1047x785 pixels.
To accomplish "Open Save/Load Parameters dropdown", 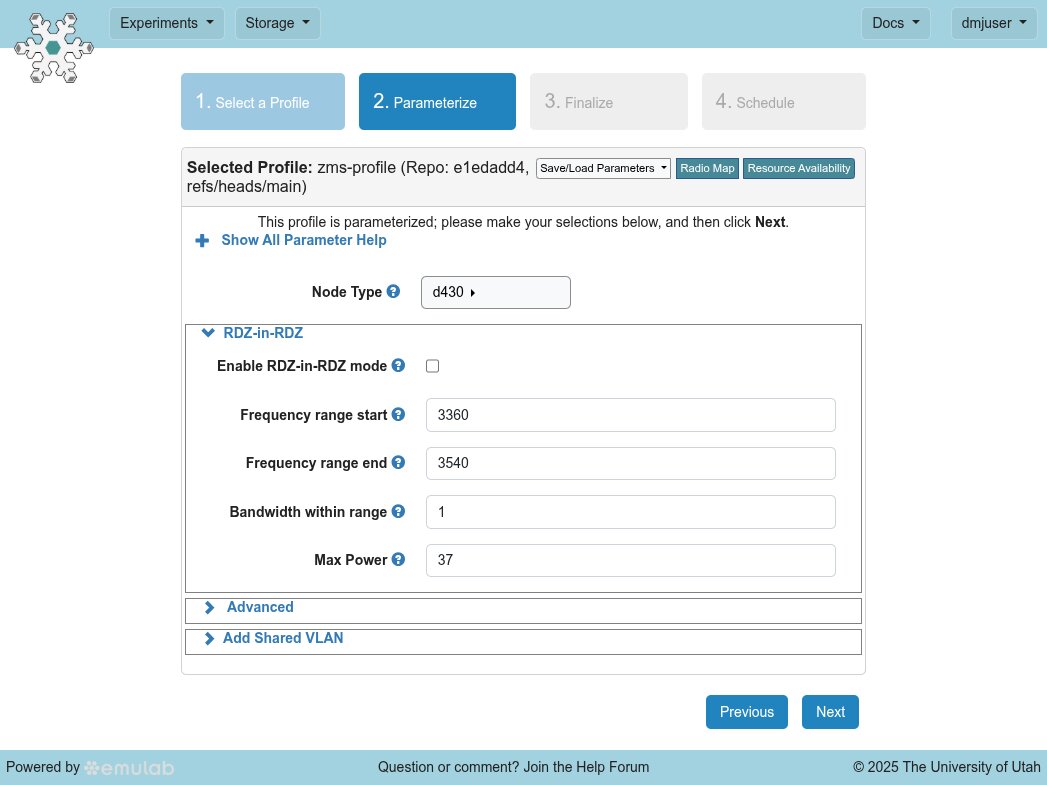I will click(x=603, y=168).
